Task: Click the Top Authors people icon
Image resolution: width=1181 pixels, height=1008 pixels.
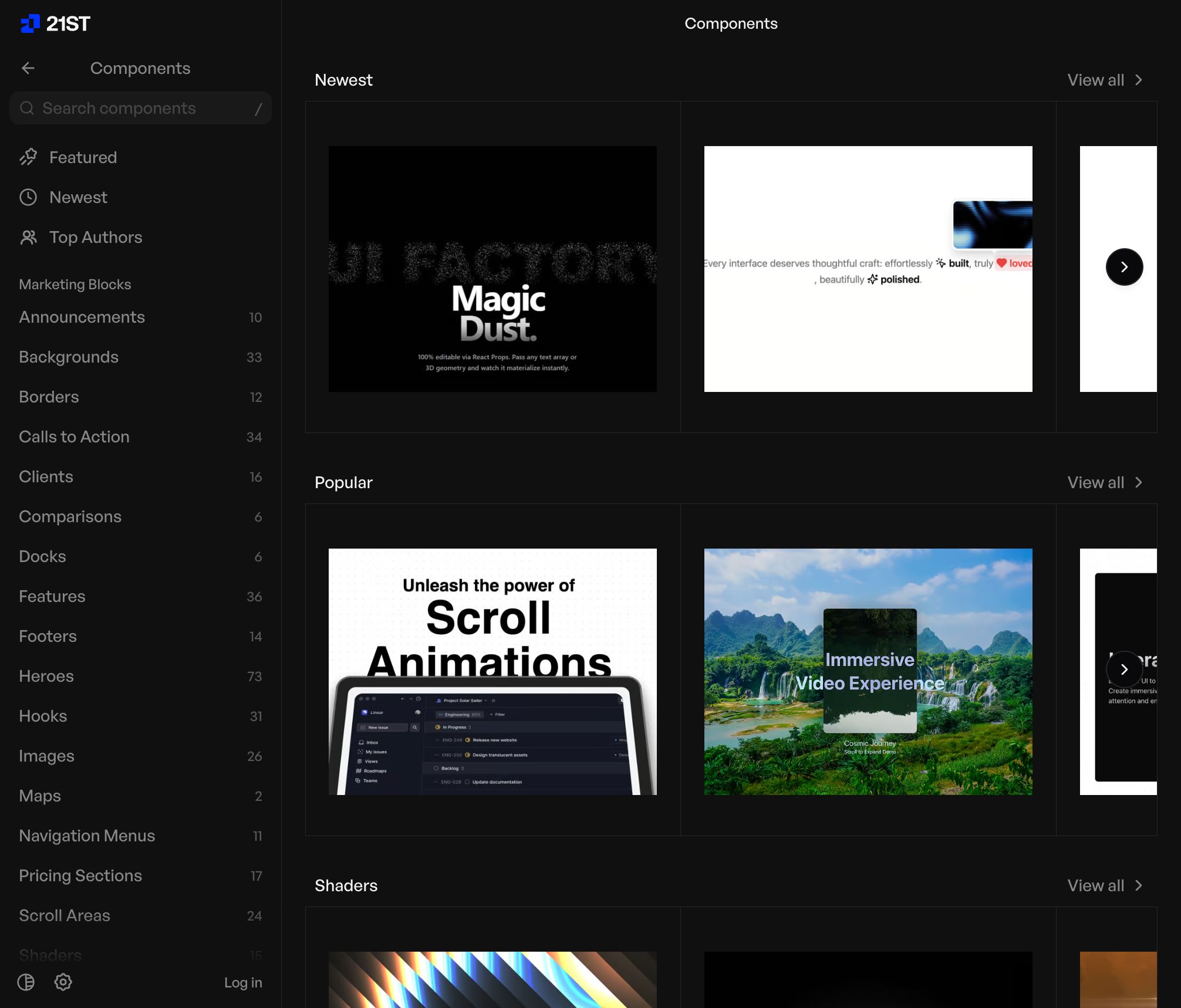Action: [x=28, y=237]
